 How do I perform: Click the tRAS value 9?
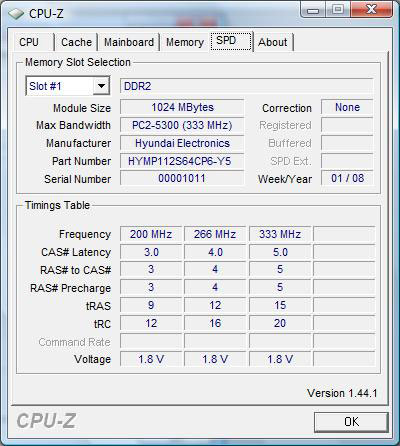tap(151, 305)
